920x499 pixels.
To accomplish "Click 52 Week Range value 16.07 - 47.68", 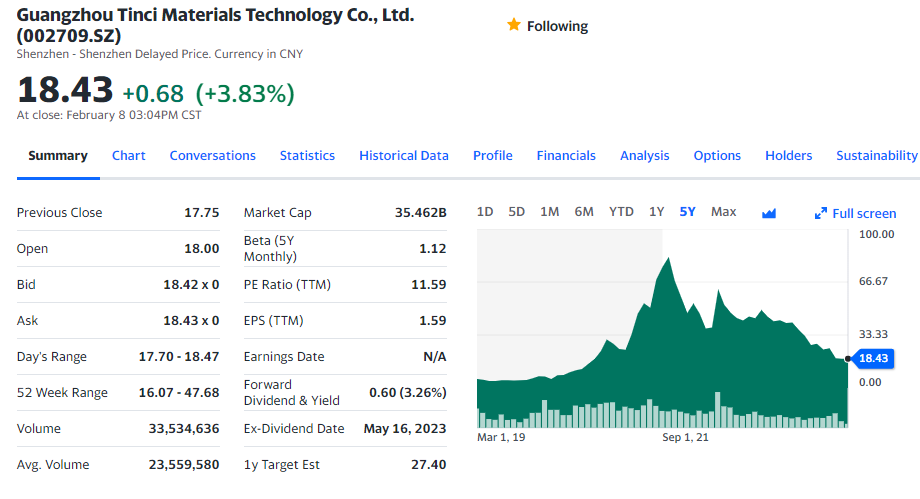I will tap(179, 393).
